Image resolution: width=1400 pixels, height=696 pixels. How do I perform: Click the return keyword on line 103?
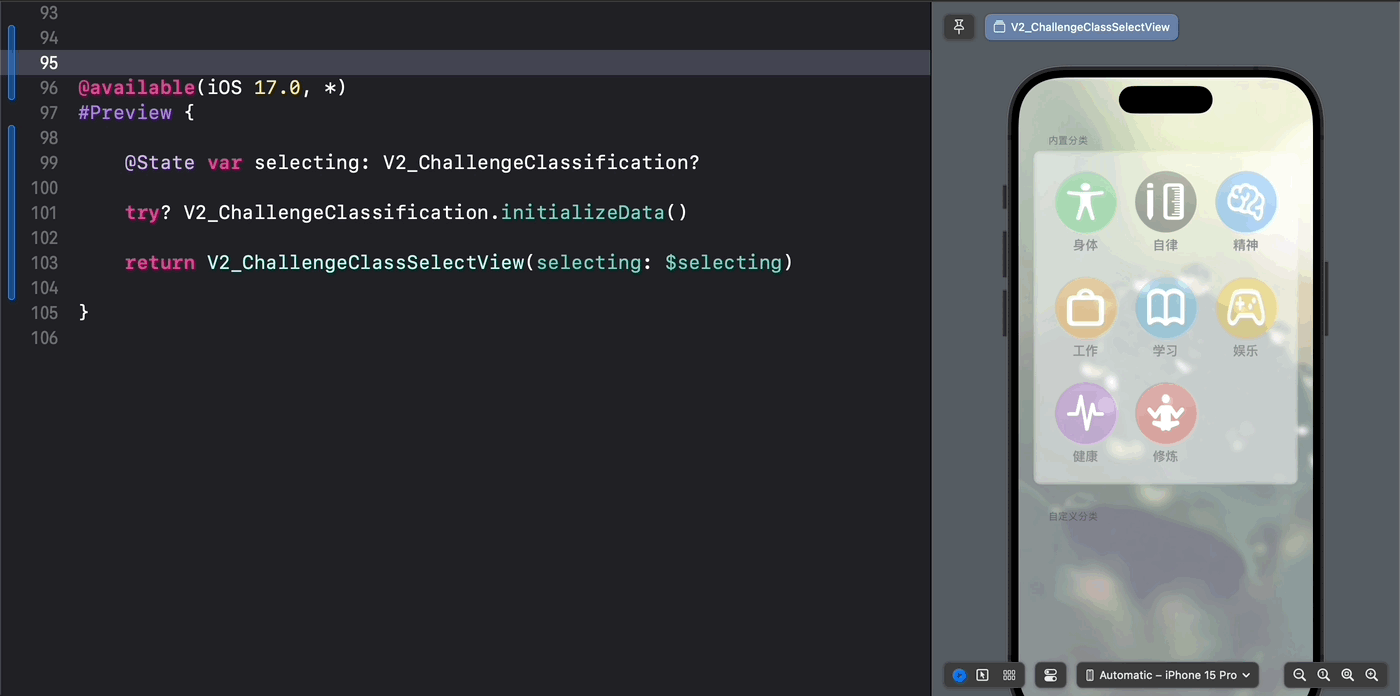pos(160,263)
